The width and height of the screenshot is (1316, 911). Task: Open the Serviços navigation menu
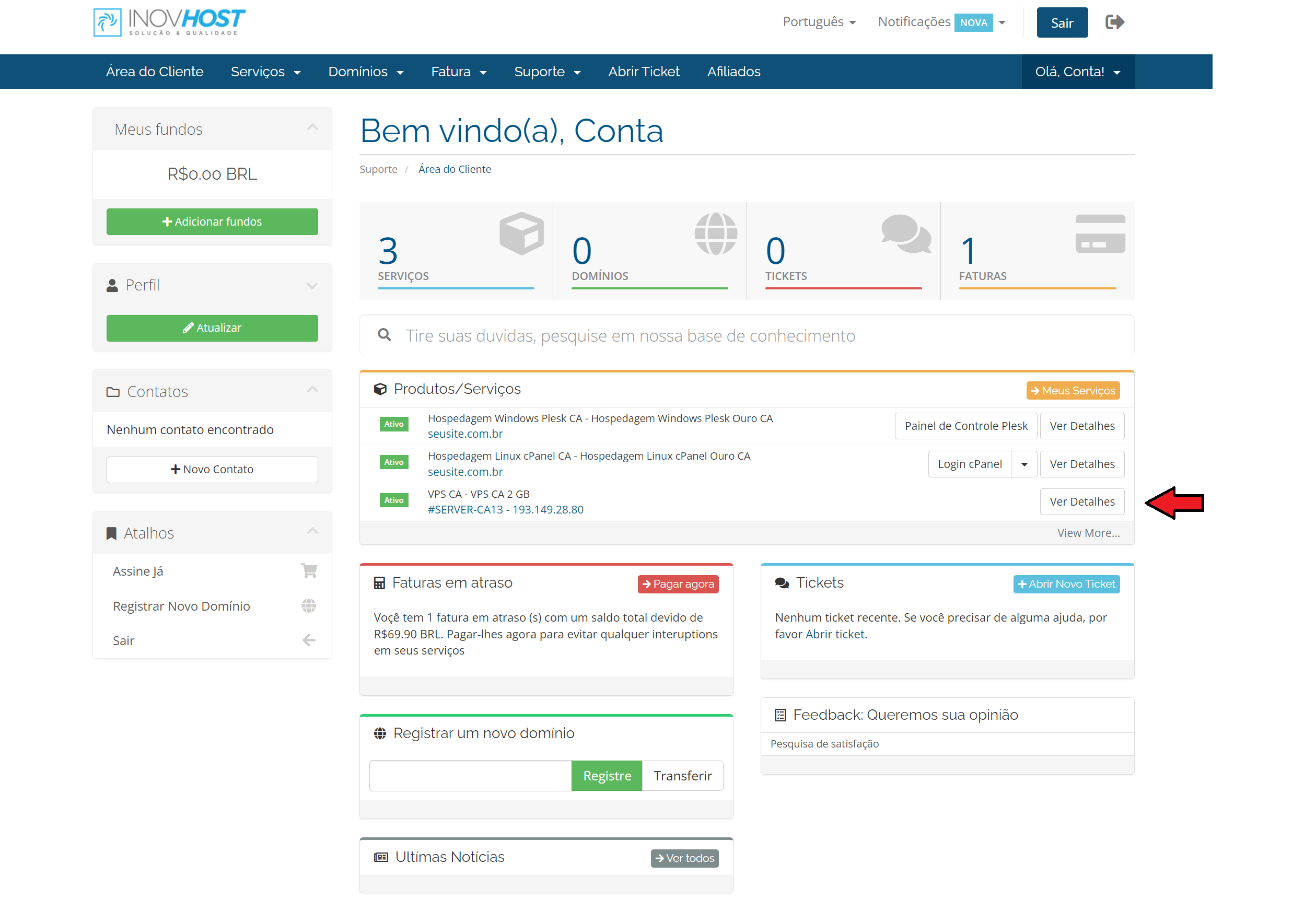coord(265,72)
